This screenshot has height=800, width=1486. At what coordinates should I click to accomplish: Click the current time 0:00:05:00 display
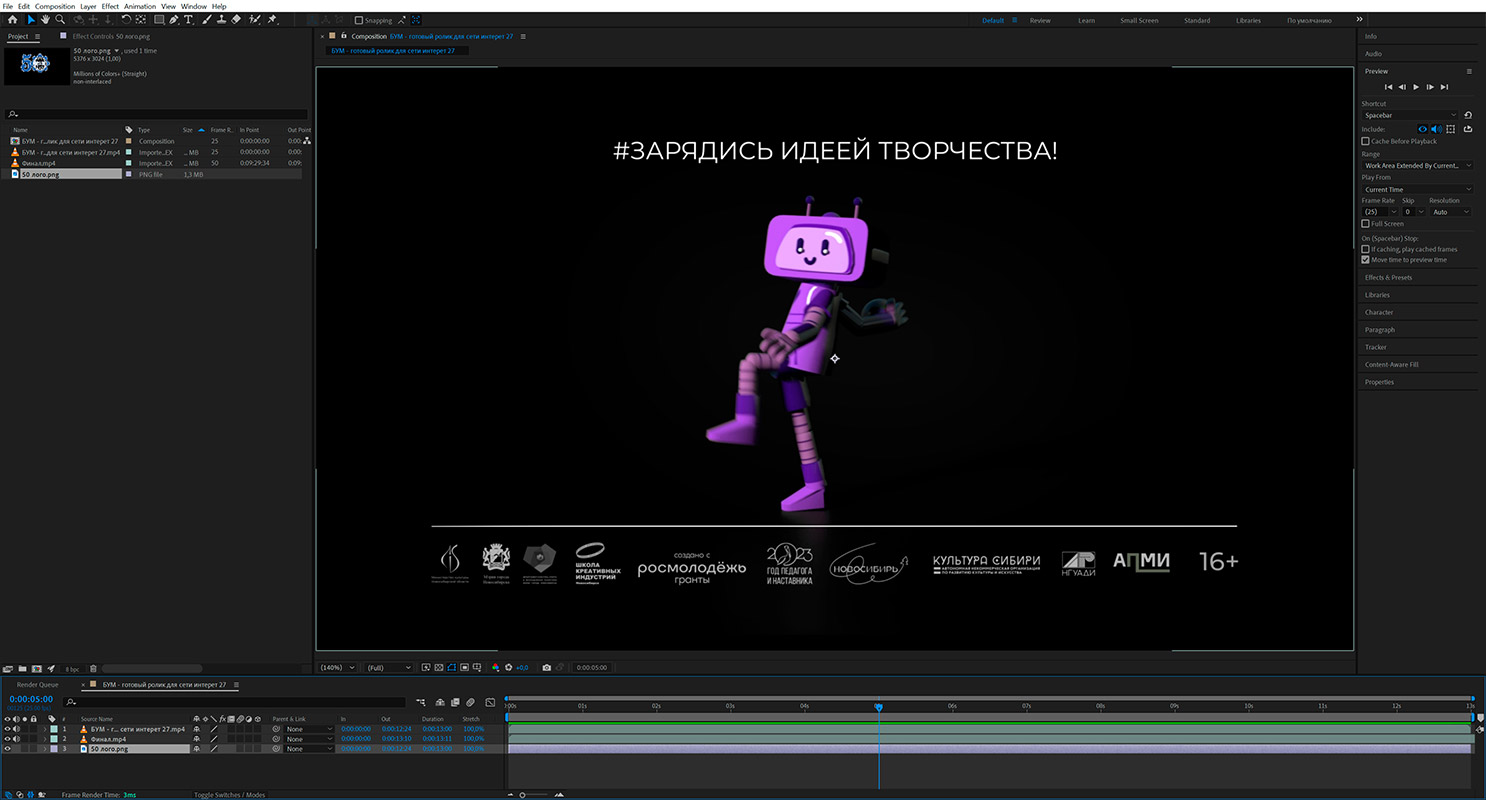(x=31, y=699)
